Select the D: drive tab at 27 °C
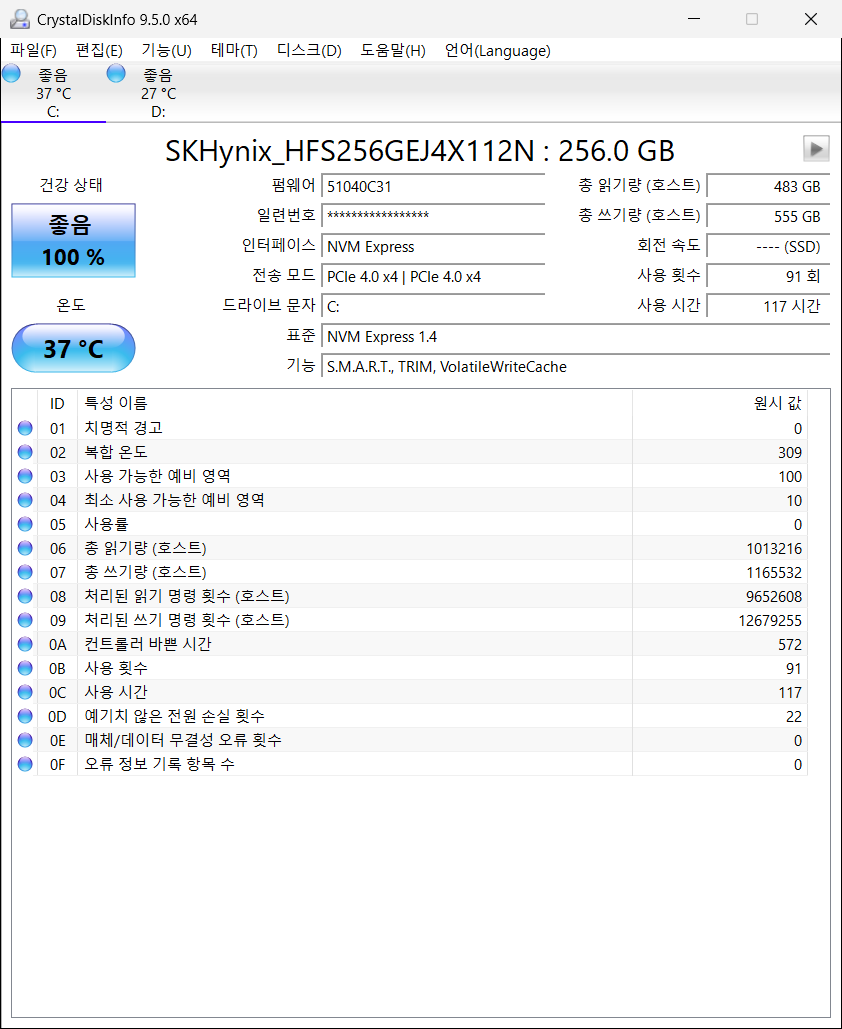The height and width of the screenshot is (1029, 842). point(158,93)
